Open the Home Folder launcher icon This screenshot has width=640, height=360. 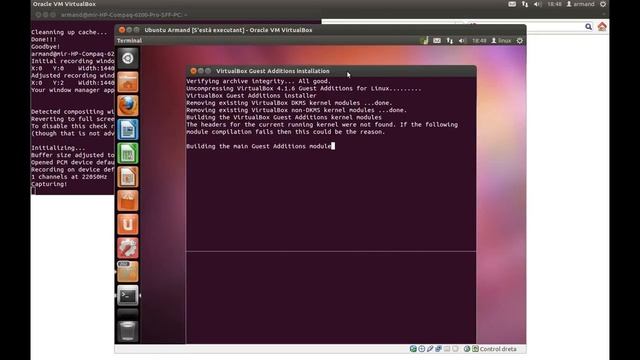[128, 82]
